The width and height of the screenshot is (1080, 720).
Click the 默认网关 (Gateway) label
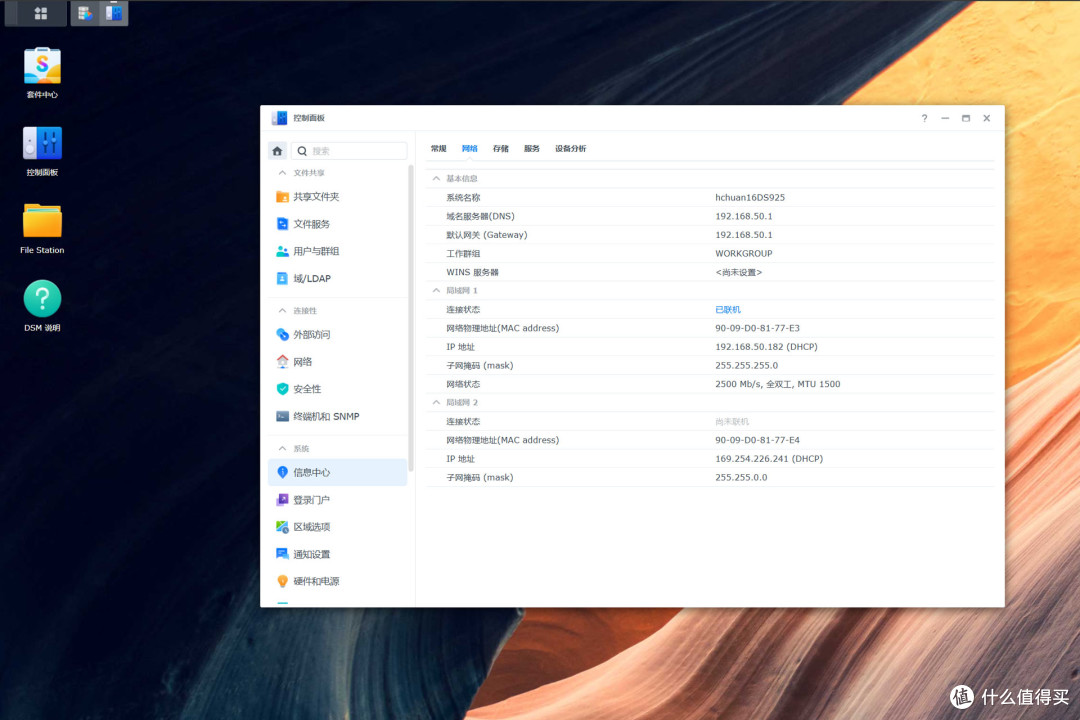(x=487, y=235)
